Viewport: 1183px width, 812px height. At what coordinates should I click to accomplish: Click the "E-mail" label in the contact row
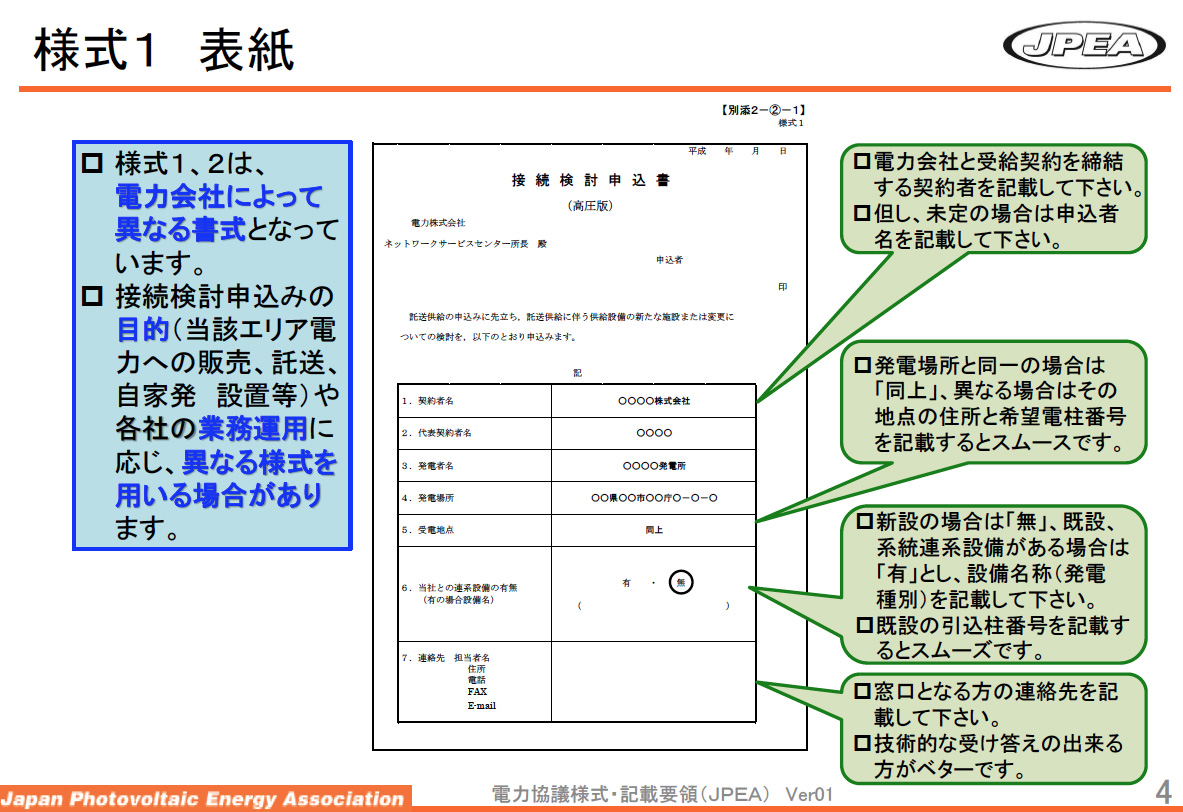tap(481, 706)
